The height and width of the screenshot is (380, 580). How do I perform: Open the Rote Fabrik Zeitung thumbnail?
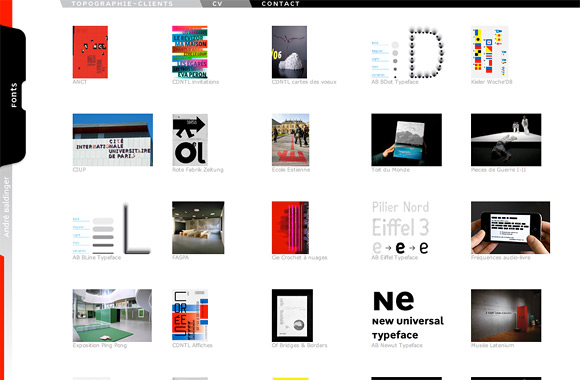(190, 140)
